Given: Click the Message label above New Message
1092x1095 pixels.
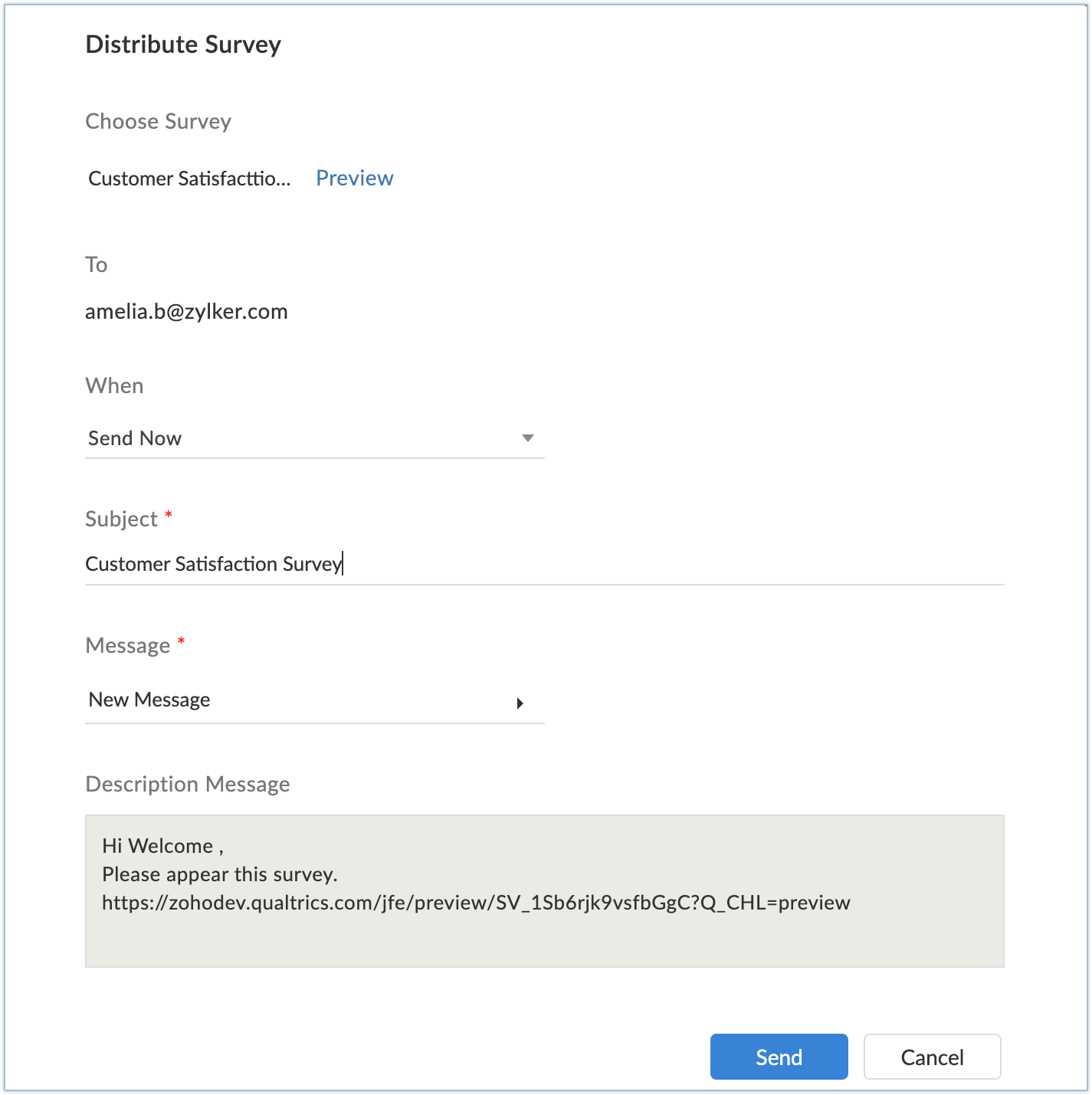Looking at the screenshot, I should point(128,645).
